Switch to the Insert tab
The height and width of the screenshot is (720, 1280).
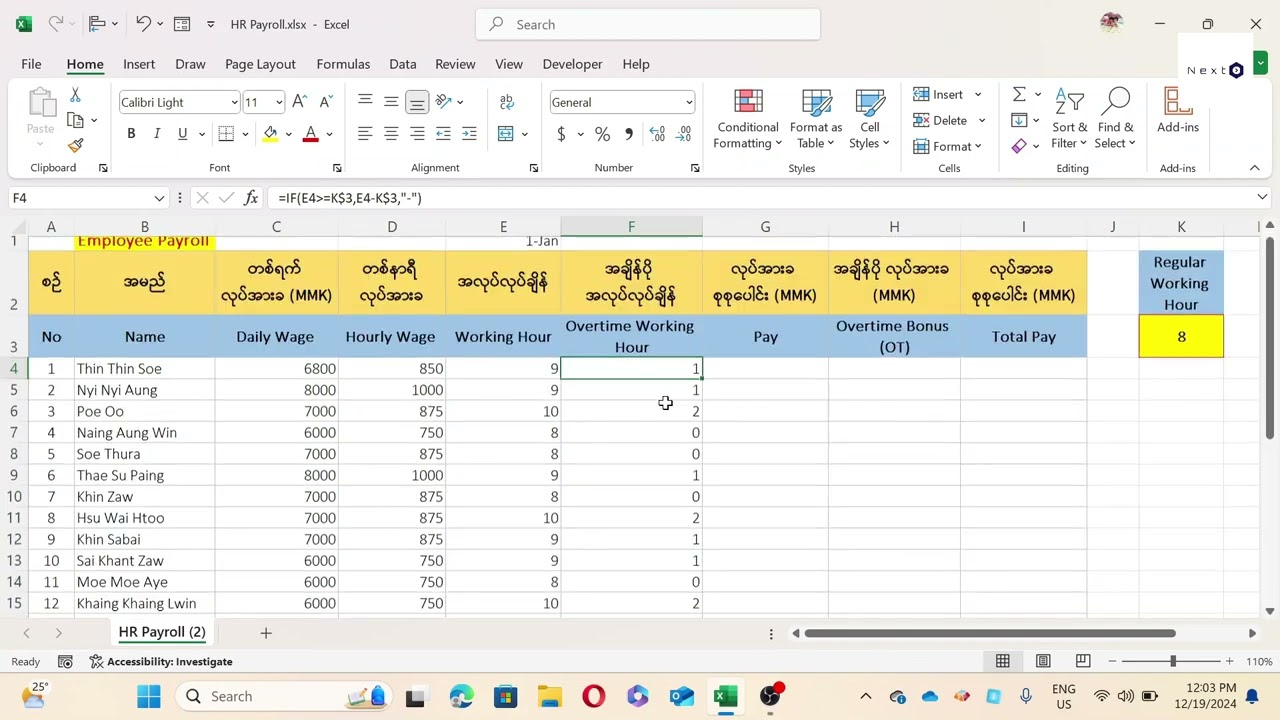coord(139,64)
